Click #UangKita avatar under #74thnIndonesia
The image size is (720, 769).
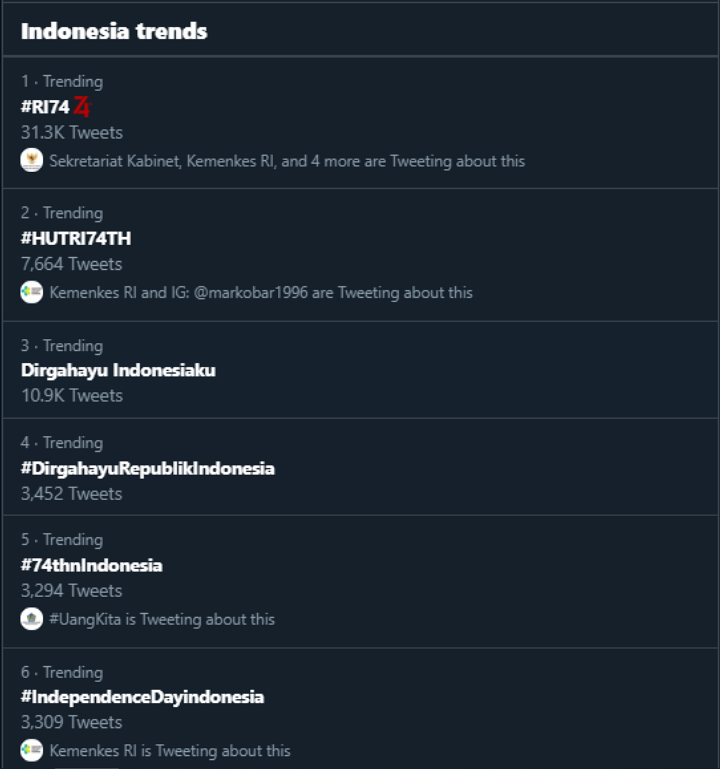point(32,619)
